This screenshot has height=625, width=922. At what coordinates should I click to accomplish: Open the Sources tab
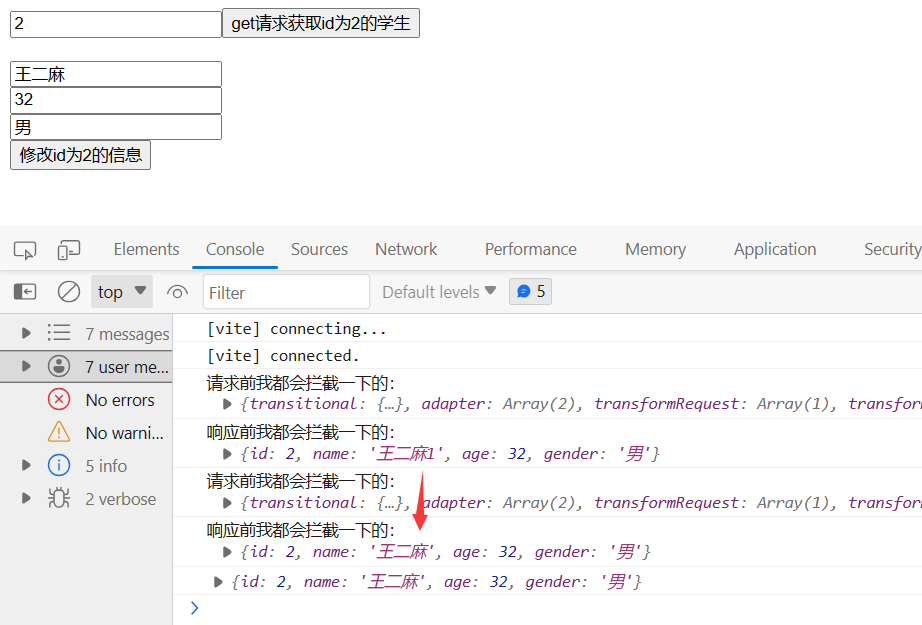click(x=319, y=249)
